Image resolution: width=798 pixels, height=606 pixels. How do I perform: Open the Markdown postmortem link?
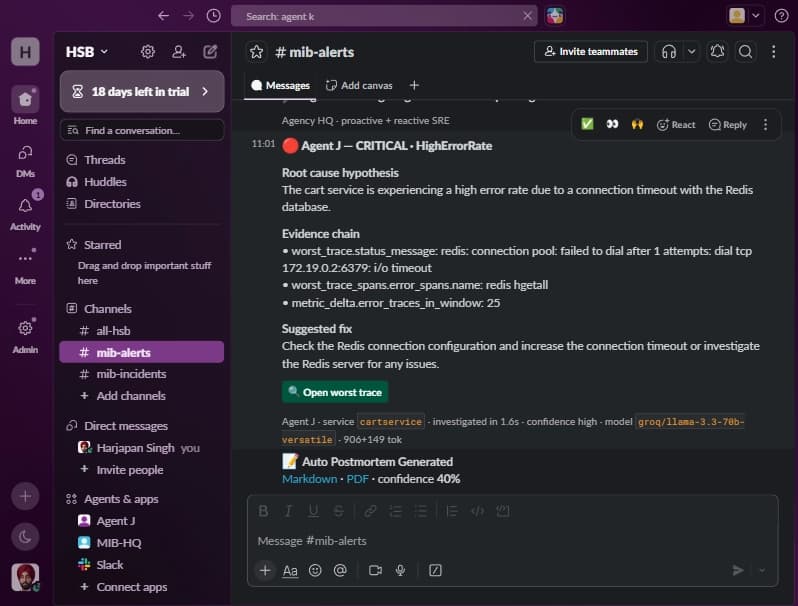pyautogui.click(x=309, y=479)
